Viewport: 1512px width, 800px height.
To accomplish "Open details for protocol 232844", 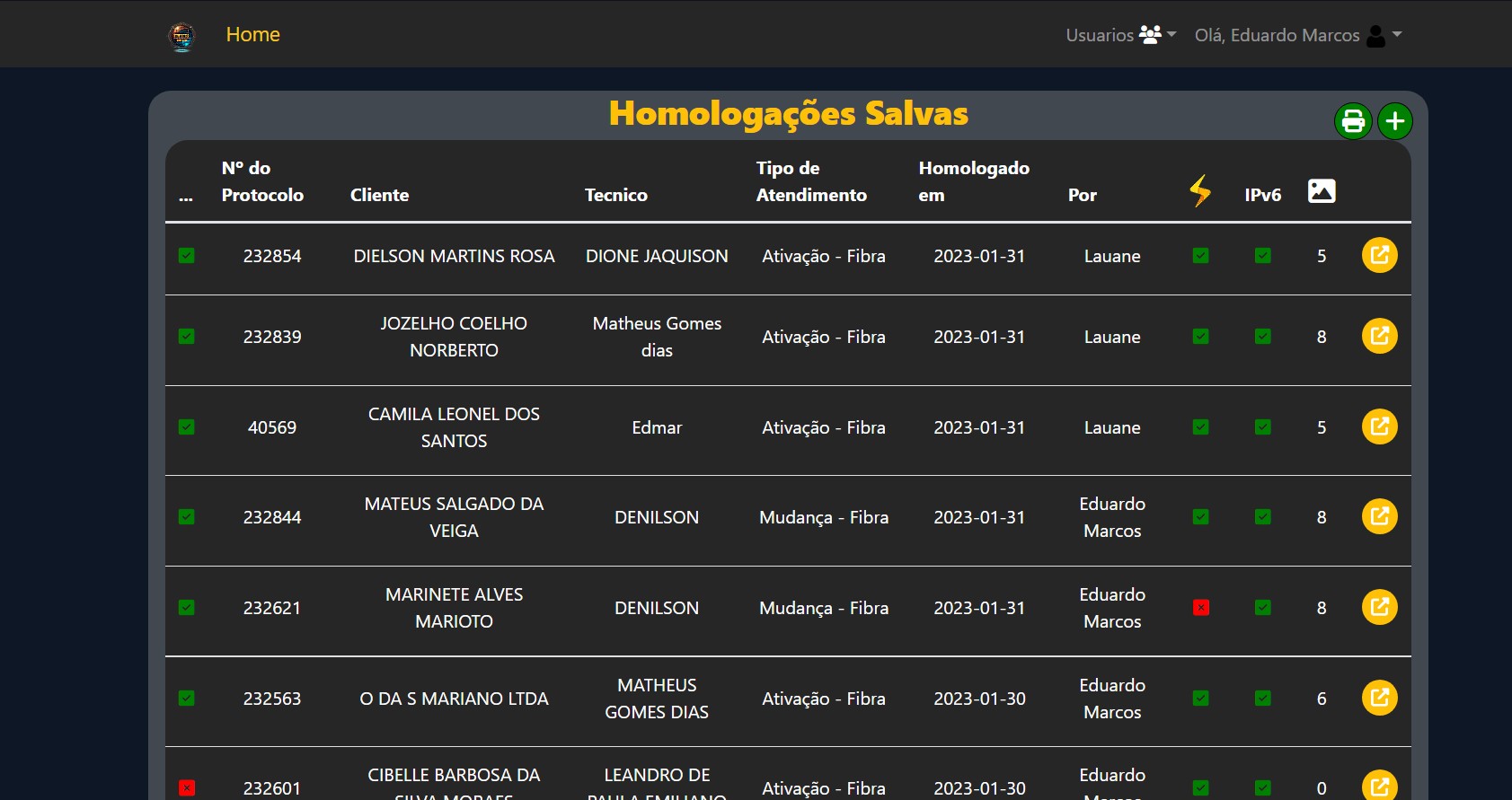I will [x=1379, y=517].
